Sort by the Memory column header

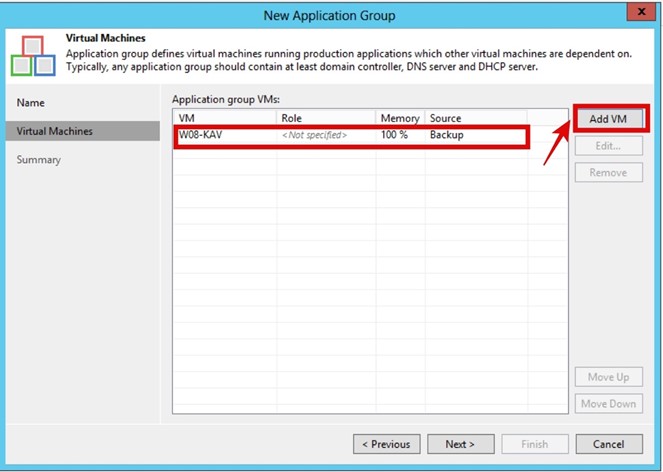click(x=400, y=118)
